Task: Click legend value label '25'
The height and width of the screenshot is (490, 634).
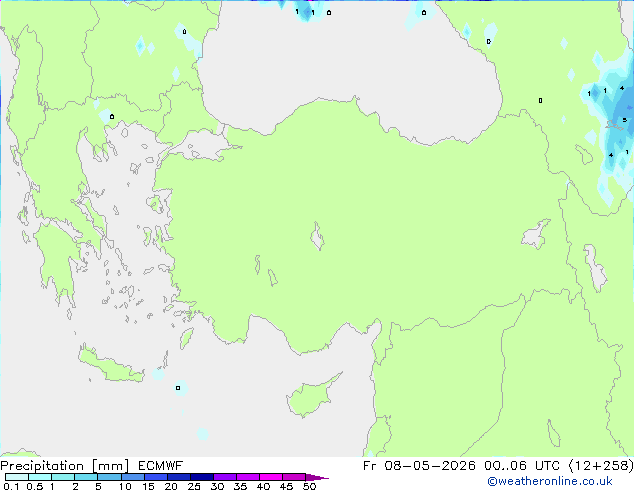Action: point(194,486)
